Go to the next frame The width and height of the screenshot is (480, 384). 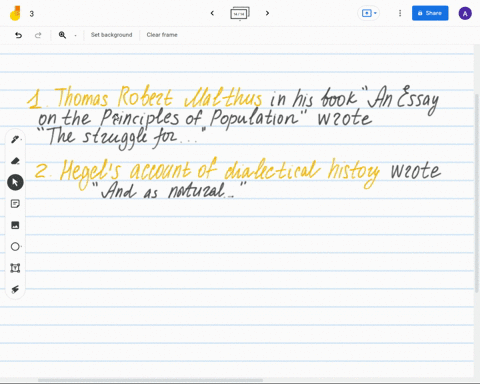267,13
